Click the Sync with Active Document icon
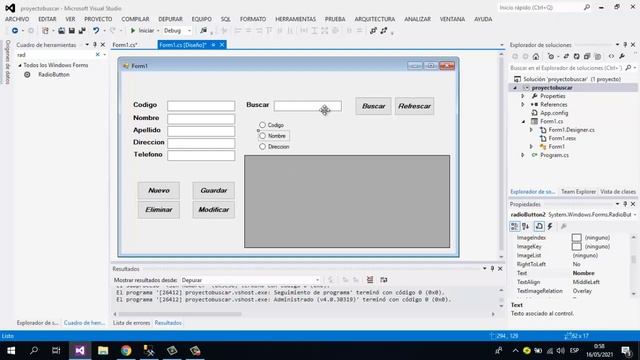Image resolution: width=640 pixels, height=360 pixels. coord(566,56)
